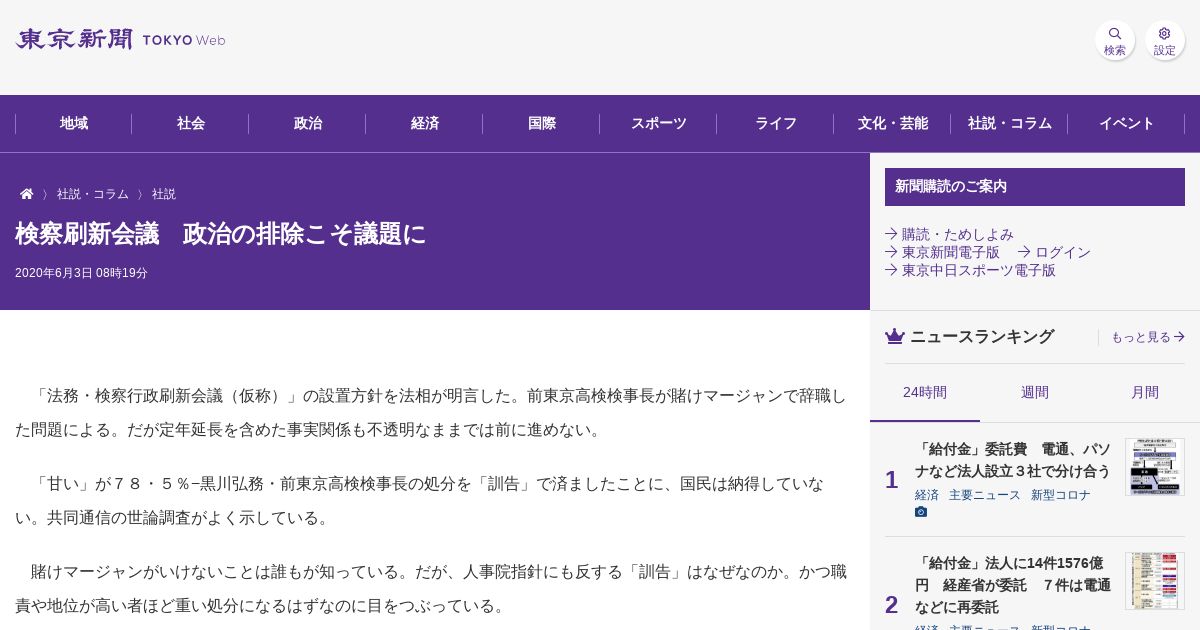Switch to the 月間 ranking tab
Screen dimensions: 1200x630
(x=1145, y=392)
